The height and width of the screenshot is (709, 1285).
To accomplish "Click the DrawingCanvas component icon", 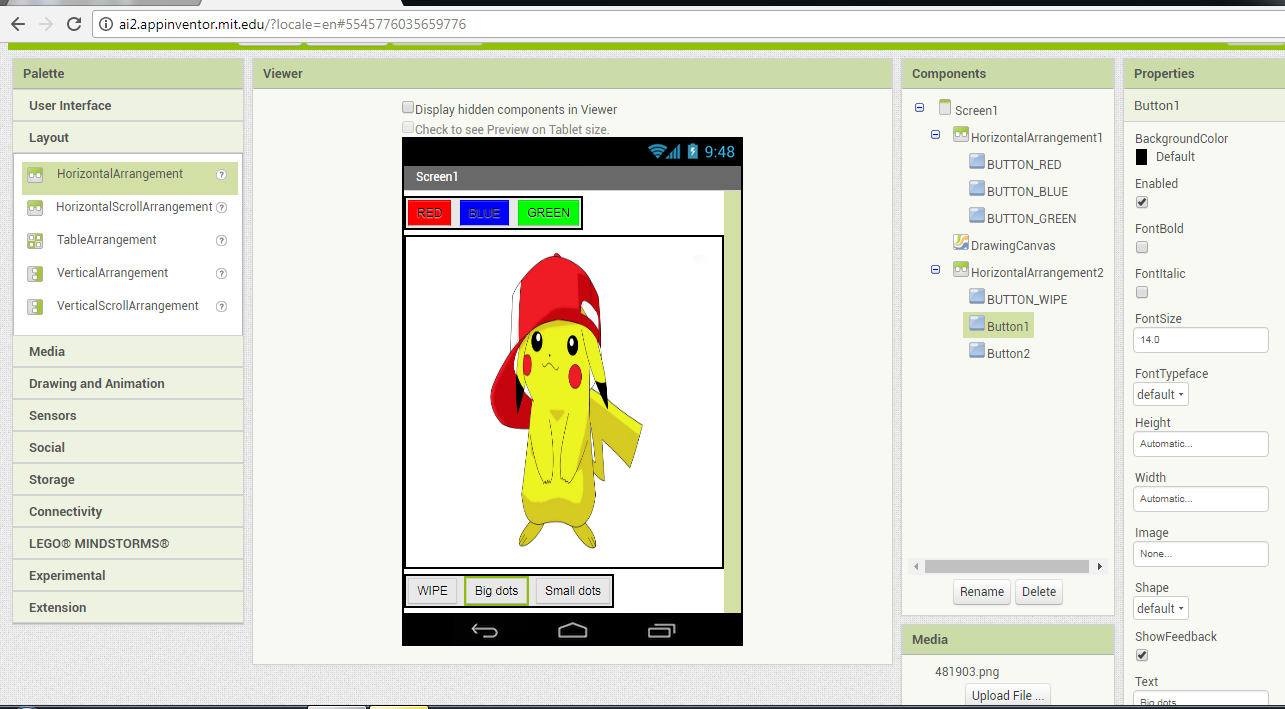I will (961, 242).
